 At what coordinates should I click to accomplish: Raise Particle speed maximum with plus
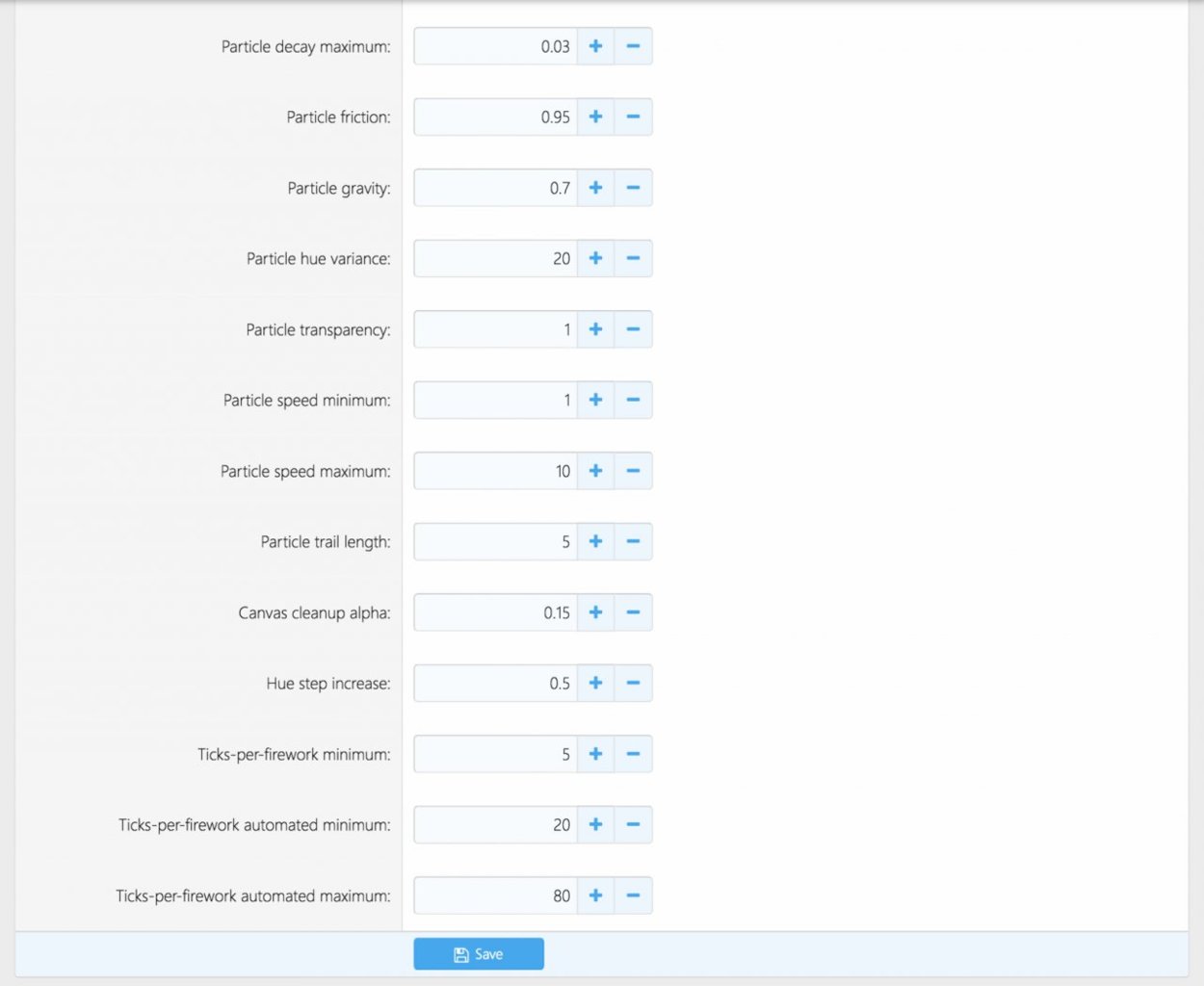point(595,471)
